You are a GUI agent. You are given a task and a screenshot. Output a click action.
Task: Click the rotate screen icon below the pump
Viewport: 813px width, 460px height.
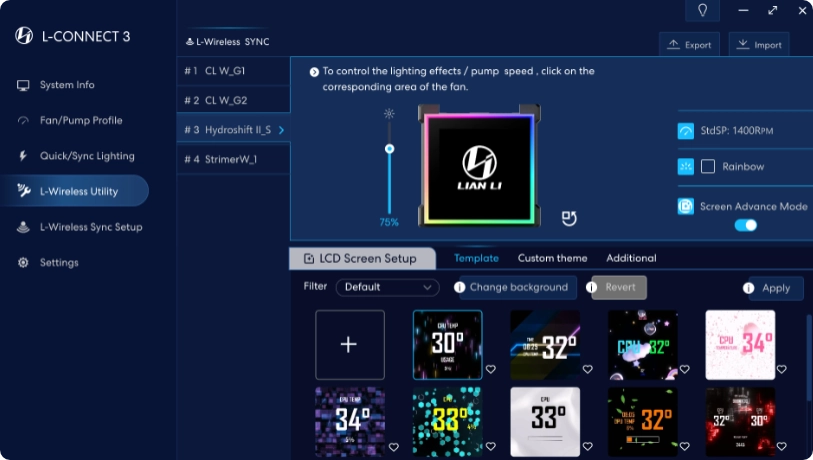click(569, 218)
